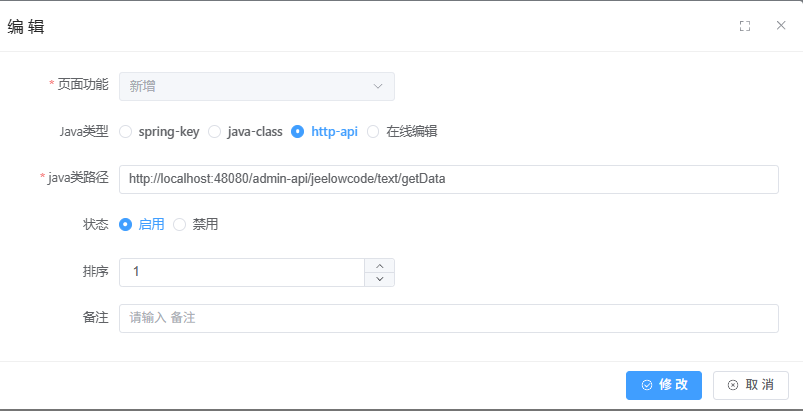Click the 备注 remark input field
Screen dimensions: 803x411
pos(448,318)
